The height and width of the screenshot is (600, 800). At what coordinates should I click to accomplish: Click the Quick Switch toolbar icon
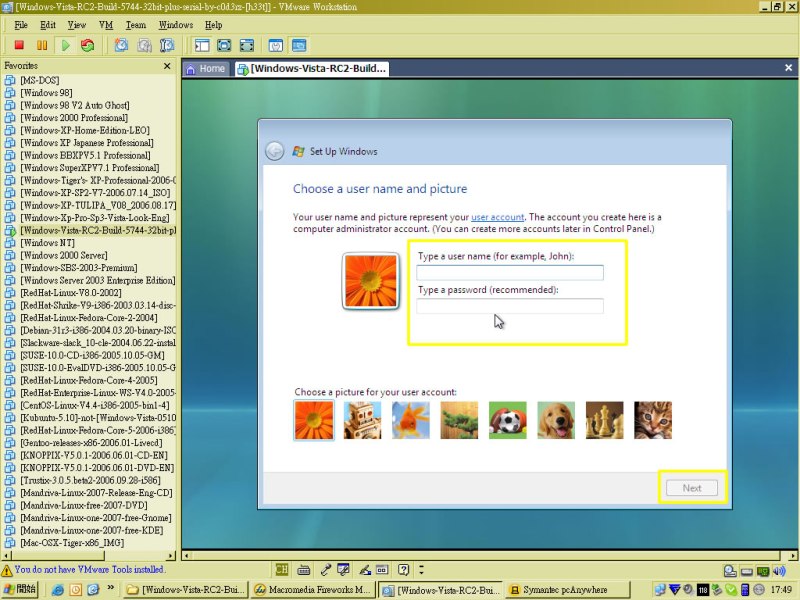[x=247, y=45]
